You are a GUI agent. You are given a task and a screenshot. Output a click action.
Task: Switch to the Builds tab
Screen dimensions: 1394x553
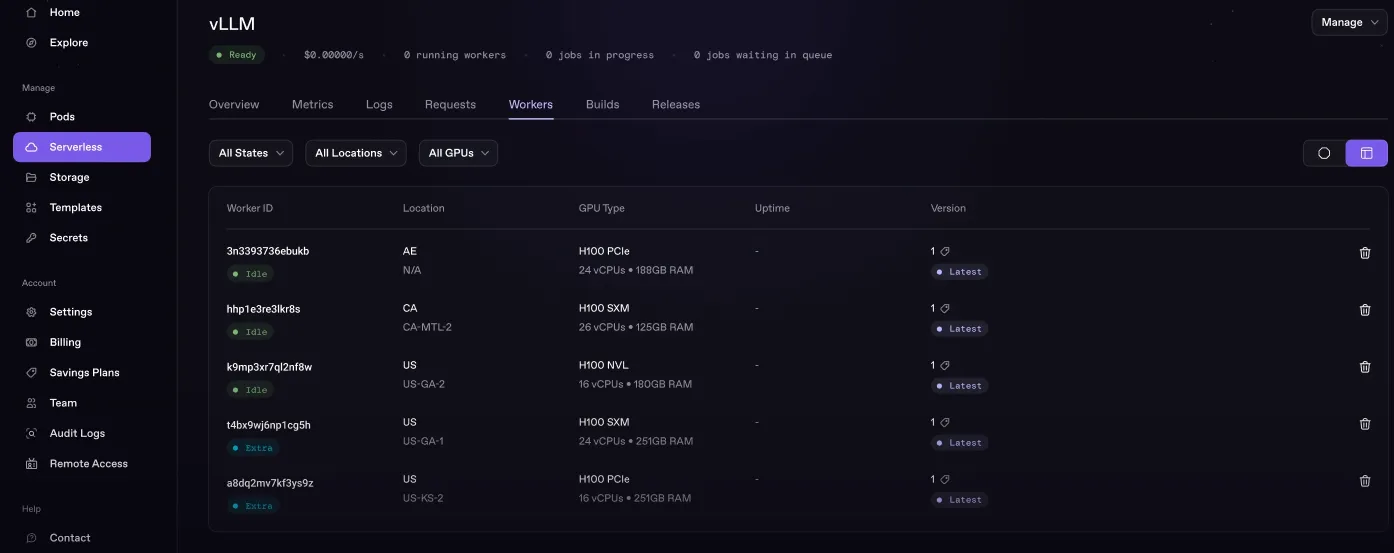click(602, 104)
